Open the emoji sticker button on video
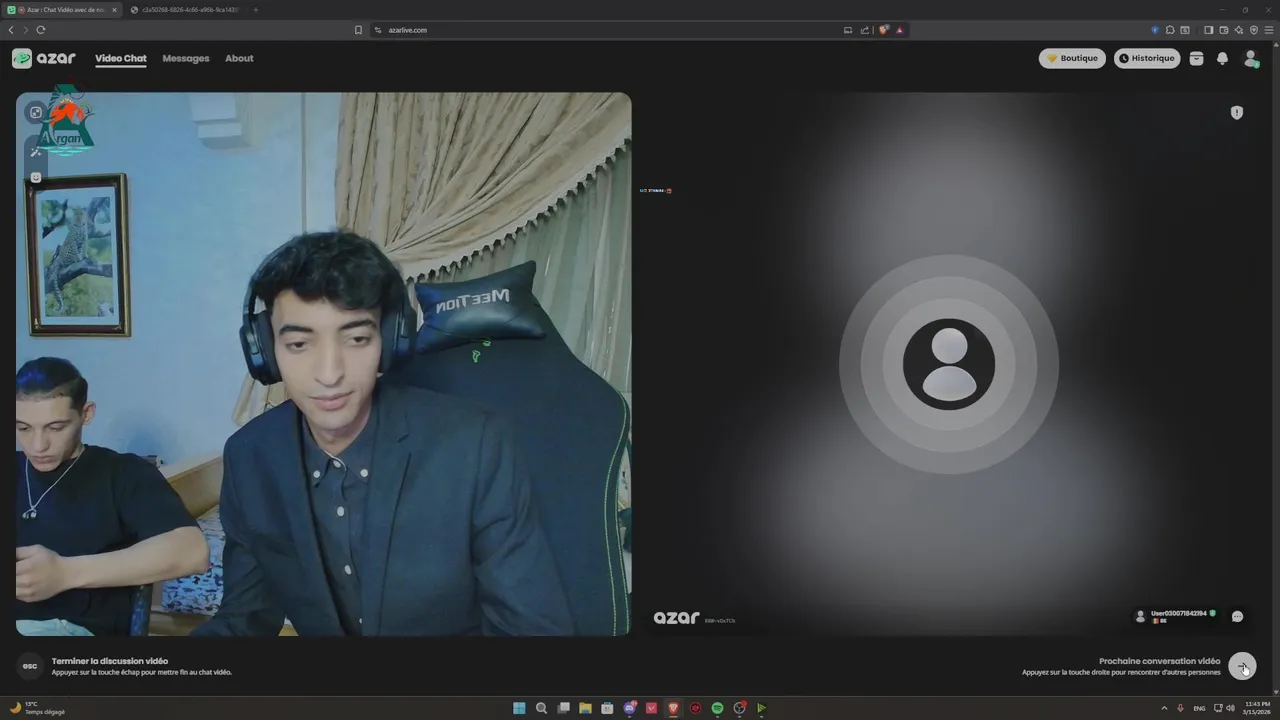 tap(36, 177)
